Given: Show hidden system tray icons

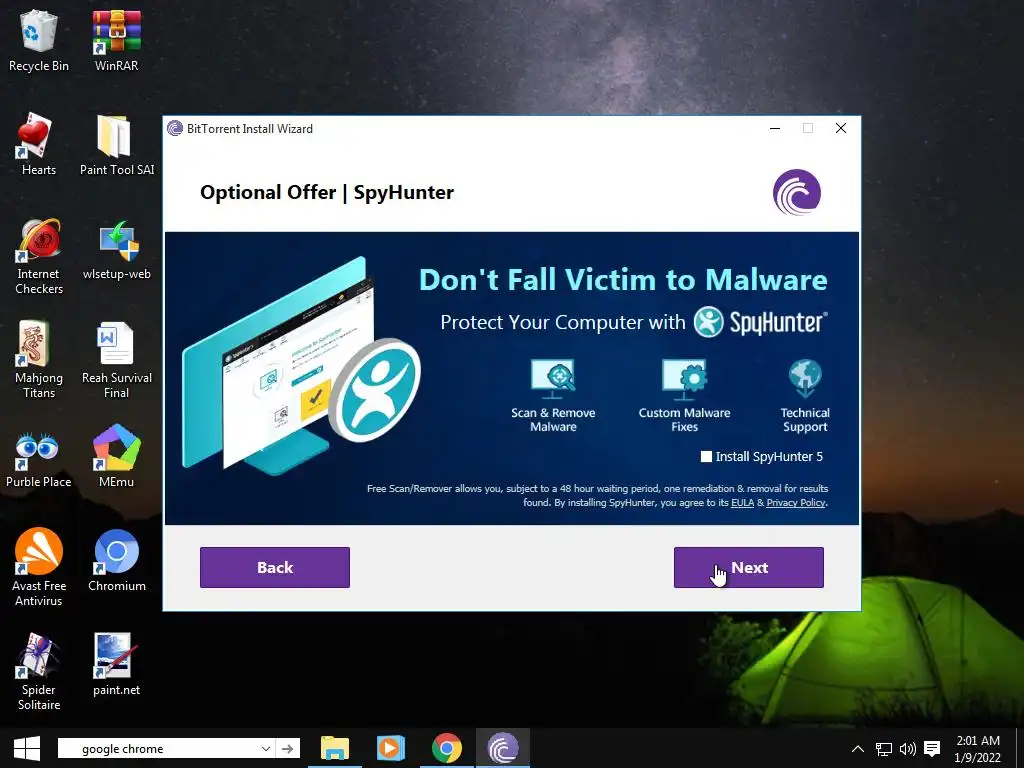Looking at the screenshot, I should pos(857,749).
